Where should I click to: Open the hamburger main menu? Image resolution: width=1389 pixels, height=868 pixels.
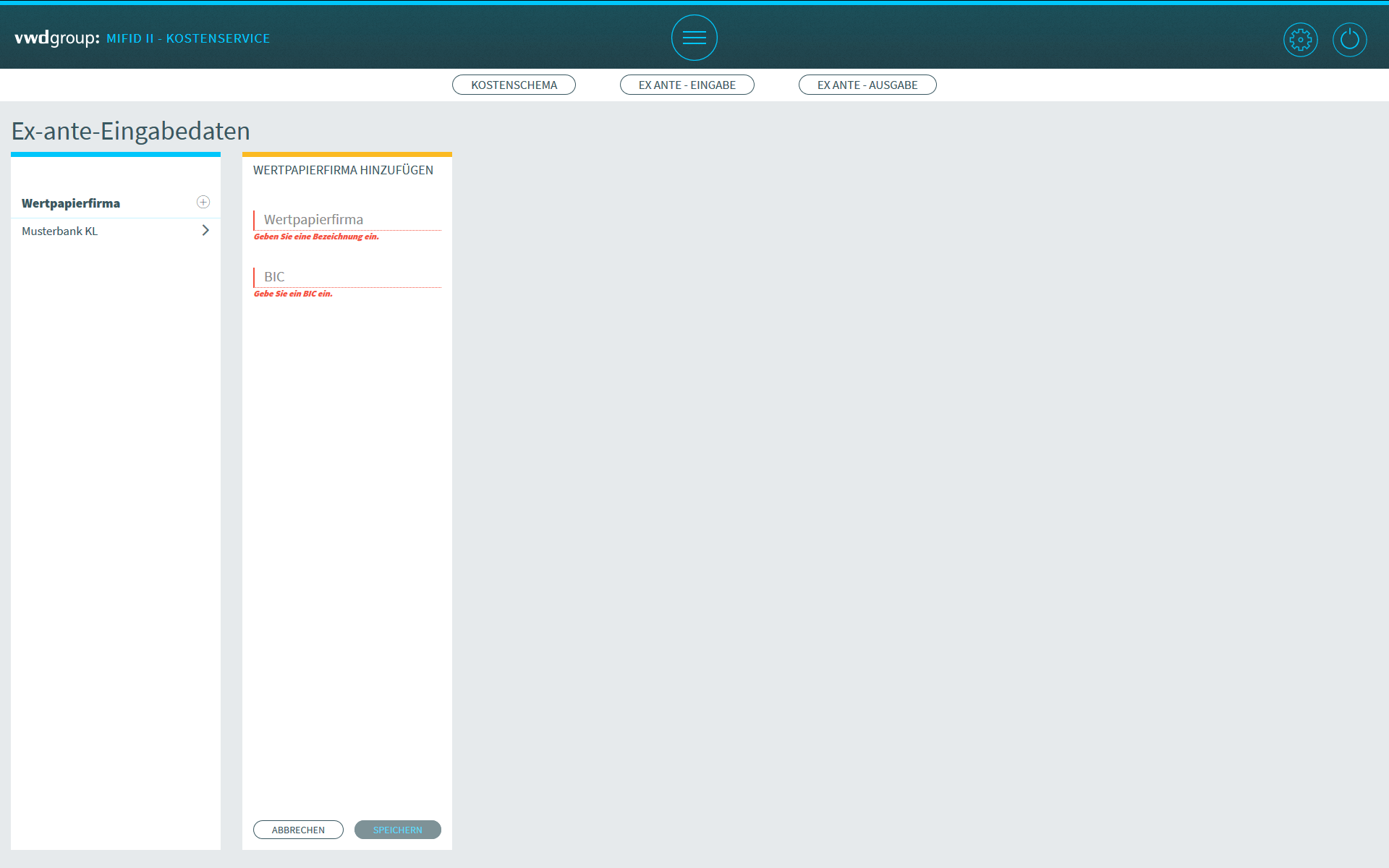694,38
